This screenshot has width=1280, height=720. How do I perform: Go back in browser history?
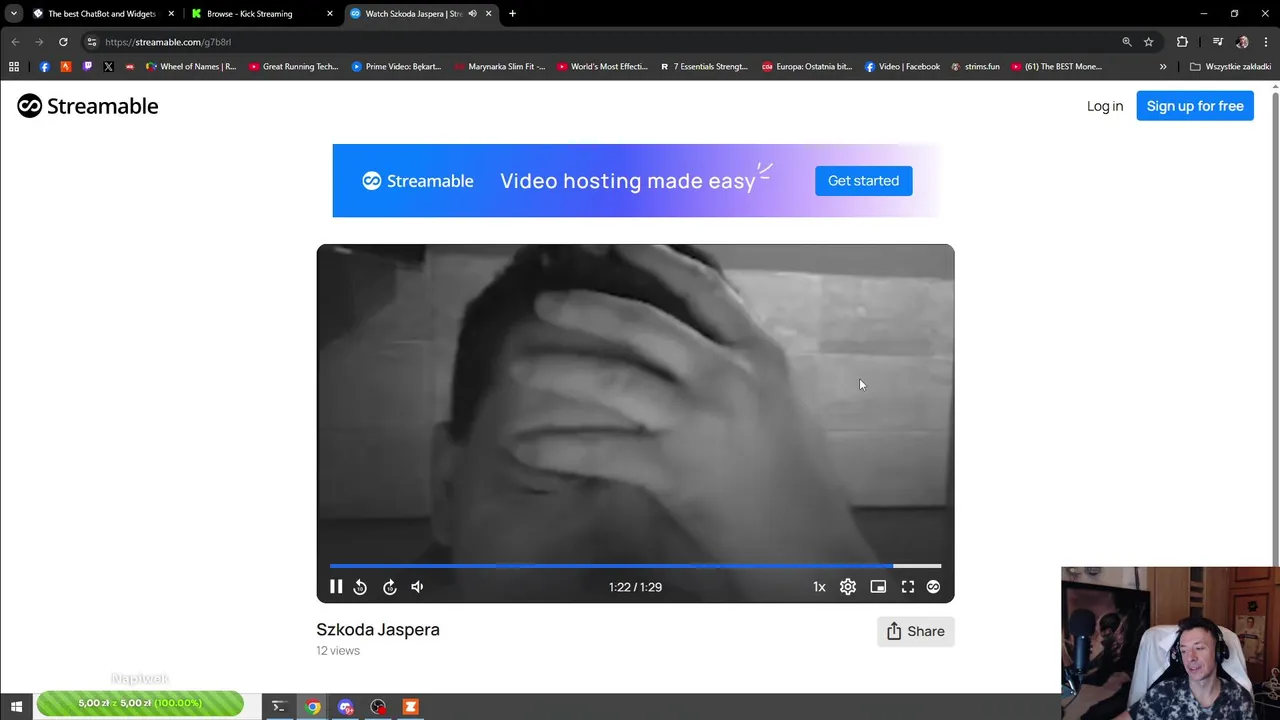point(15,42)
